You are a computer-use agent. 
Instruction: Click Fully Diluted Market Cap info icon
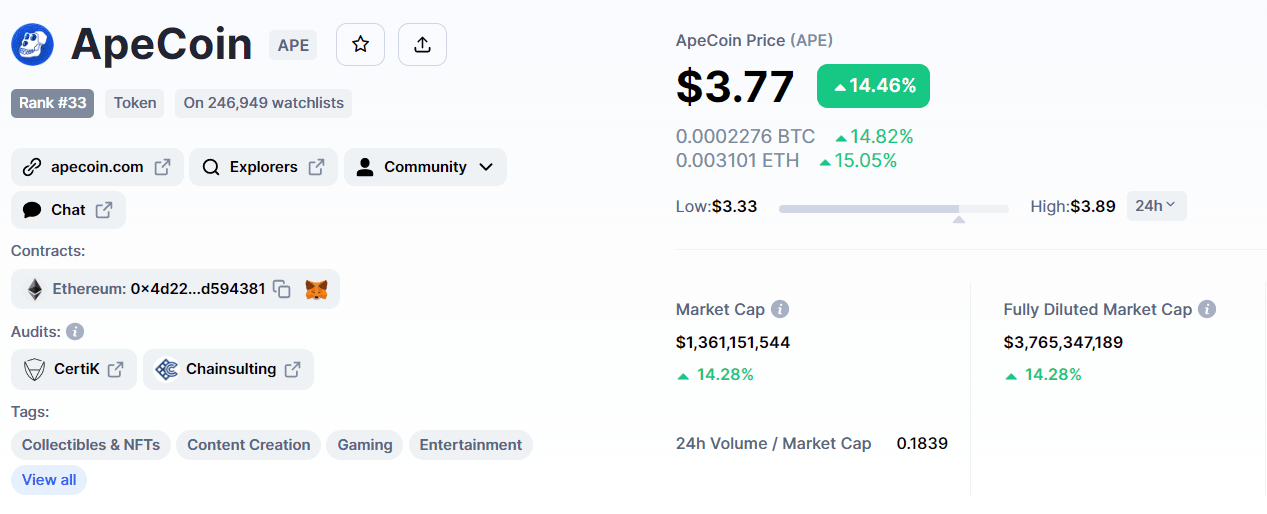[1207, 310]
